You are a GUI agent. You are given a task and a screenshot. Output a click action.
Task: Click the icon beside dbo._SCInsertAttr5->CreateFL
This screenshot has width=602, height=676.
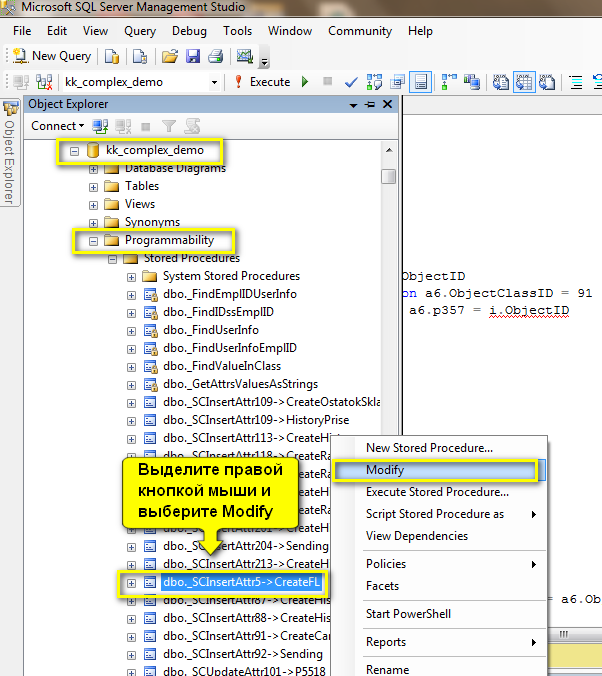point(150,583)
